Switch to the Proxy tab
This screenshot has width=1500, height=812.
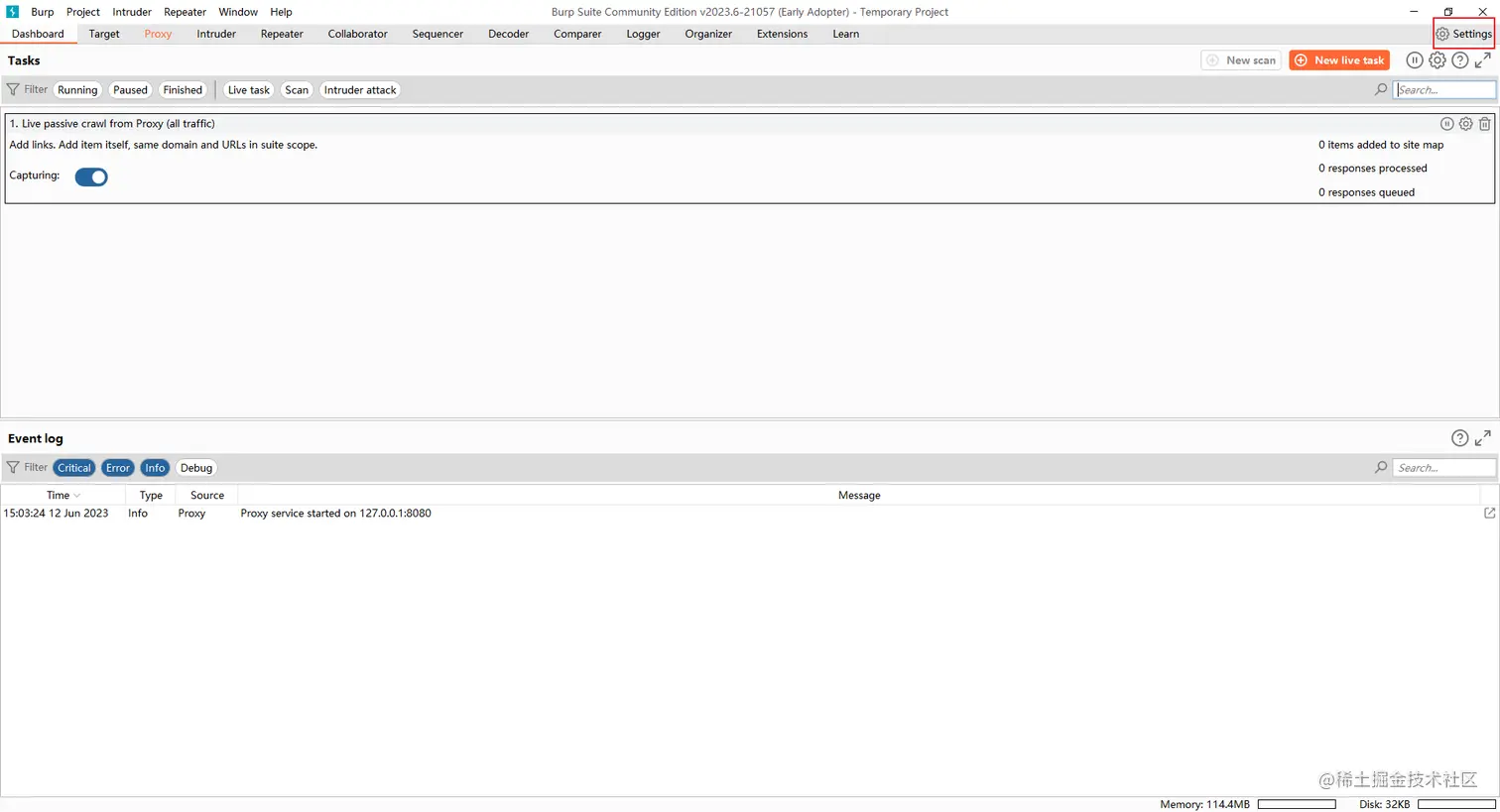coord(158,34)
